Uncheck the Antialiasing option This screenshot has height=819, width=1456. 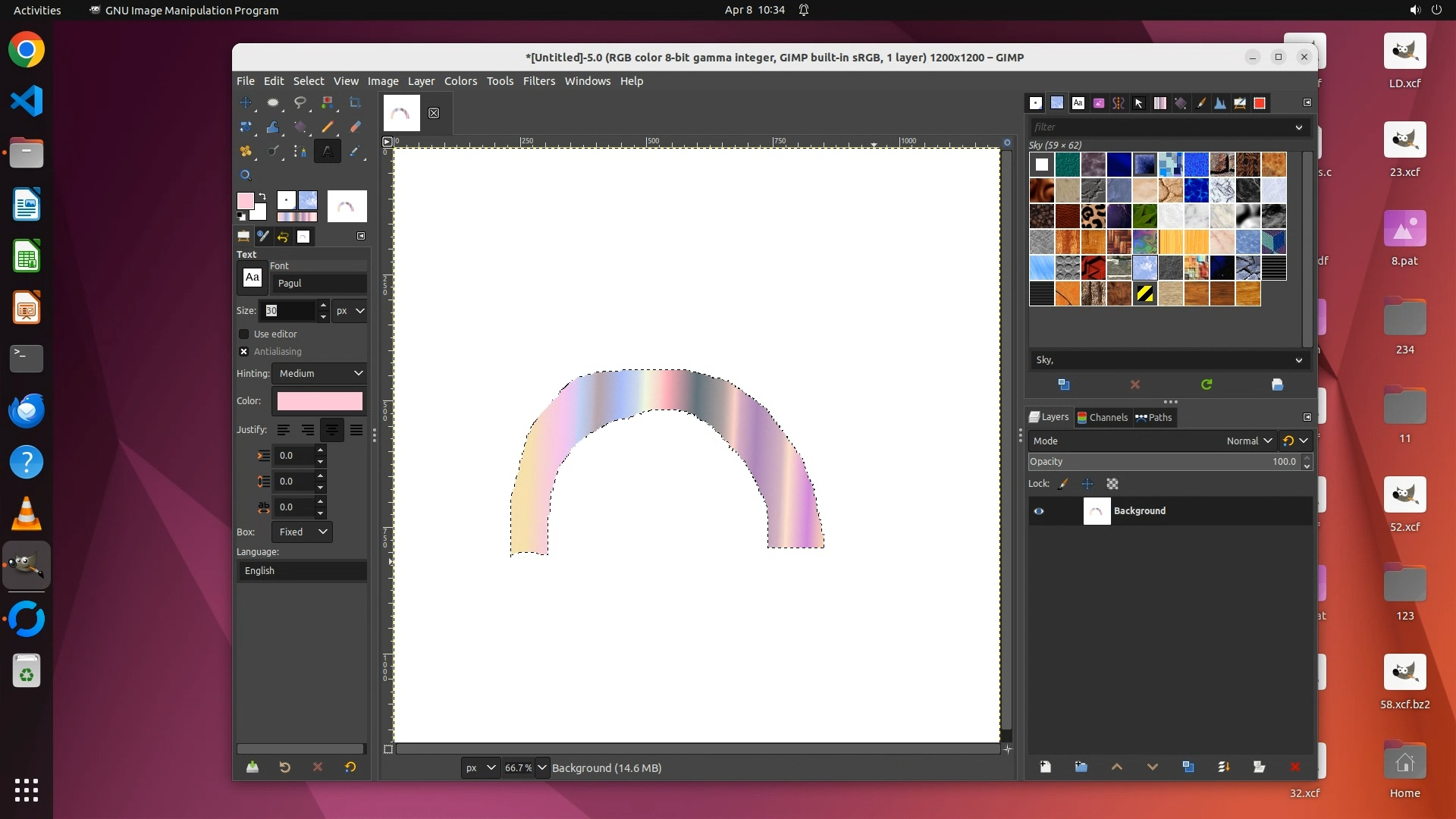click(244, 351)
